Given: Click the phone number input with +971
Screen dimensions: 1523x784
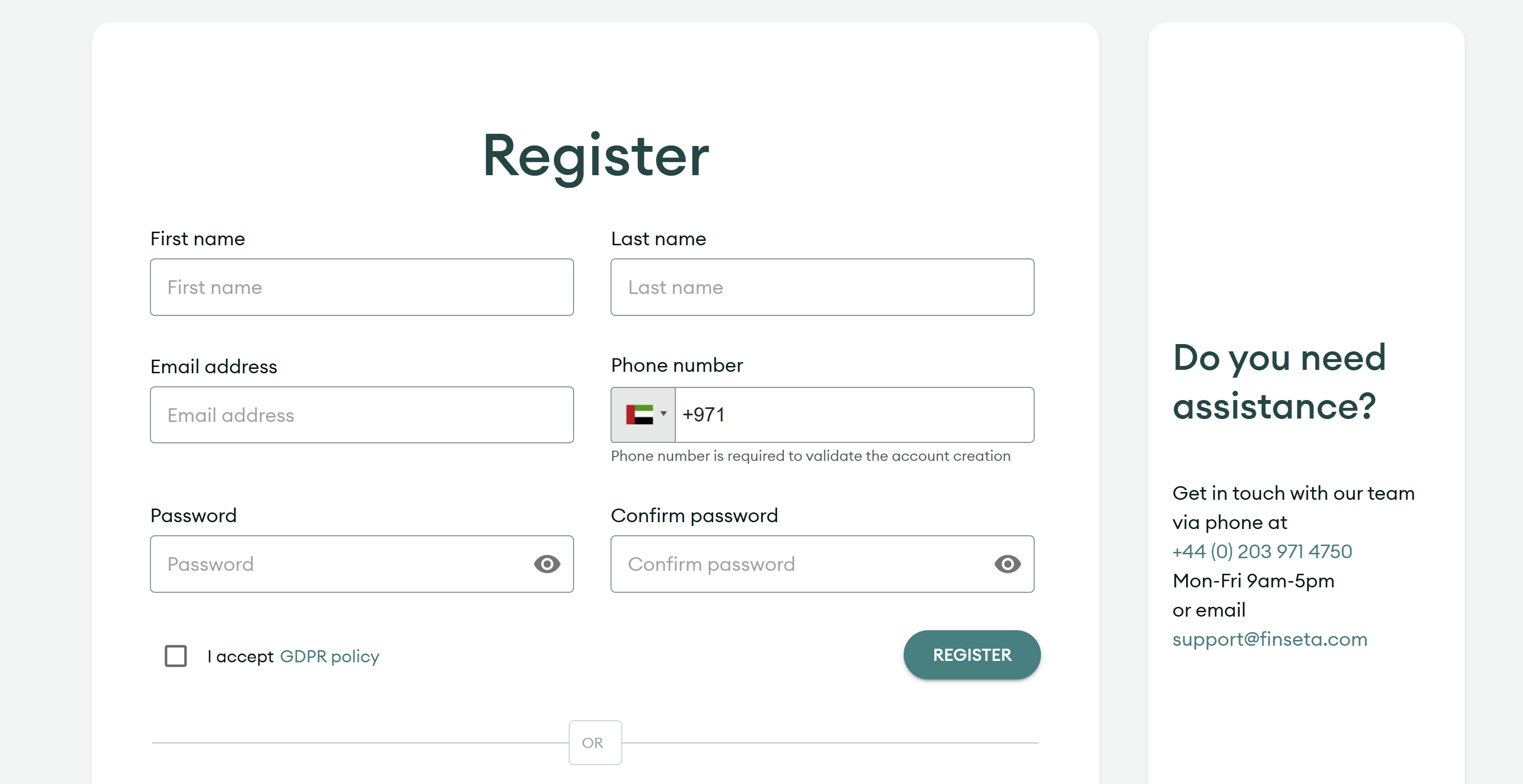Looking at the screenshot, I should pos(854,415).
